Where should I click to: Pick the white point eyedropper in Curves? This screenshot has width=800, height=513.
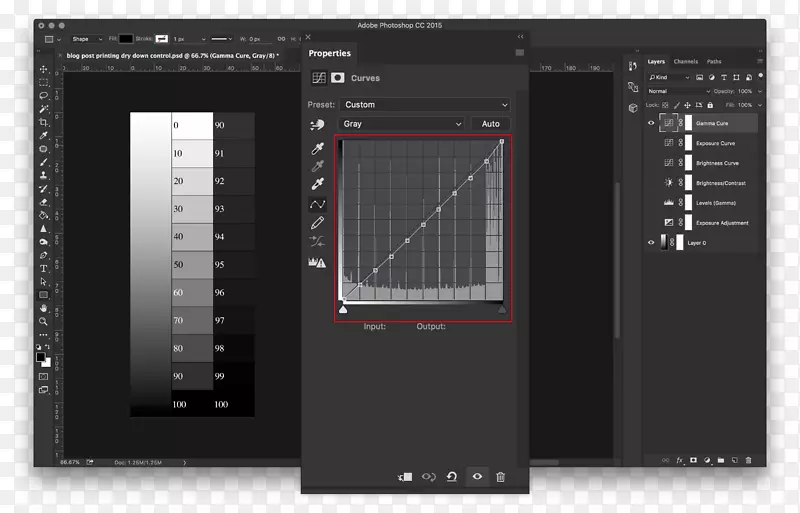tap(317, 184)
